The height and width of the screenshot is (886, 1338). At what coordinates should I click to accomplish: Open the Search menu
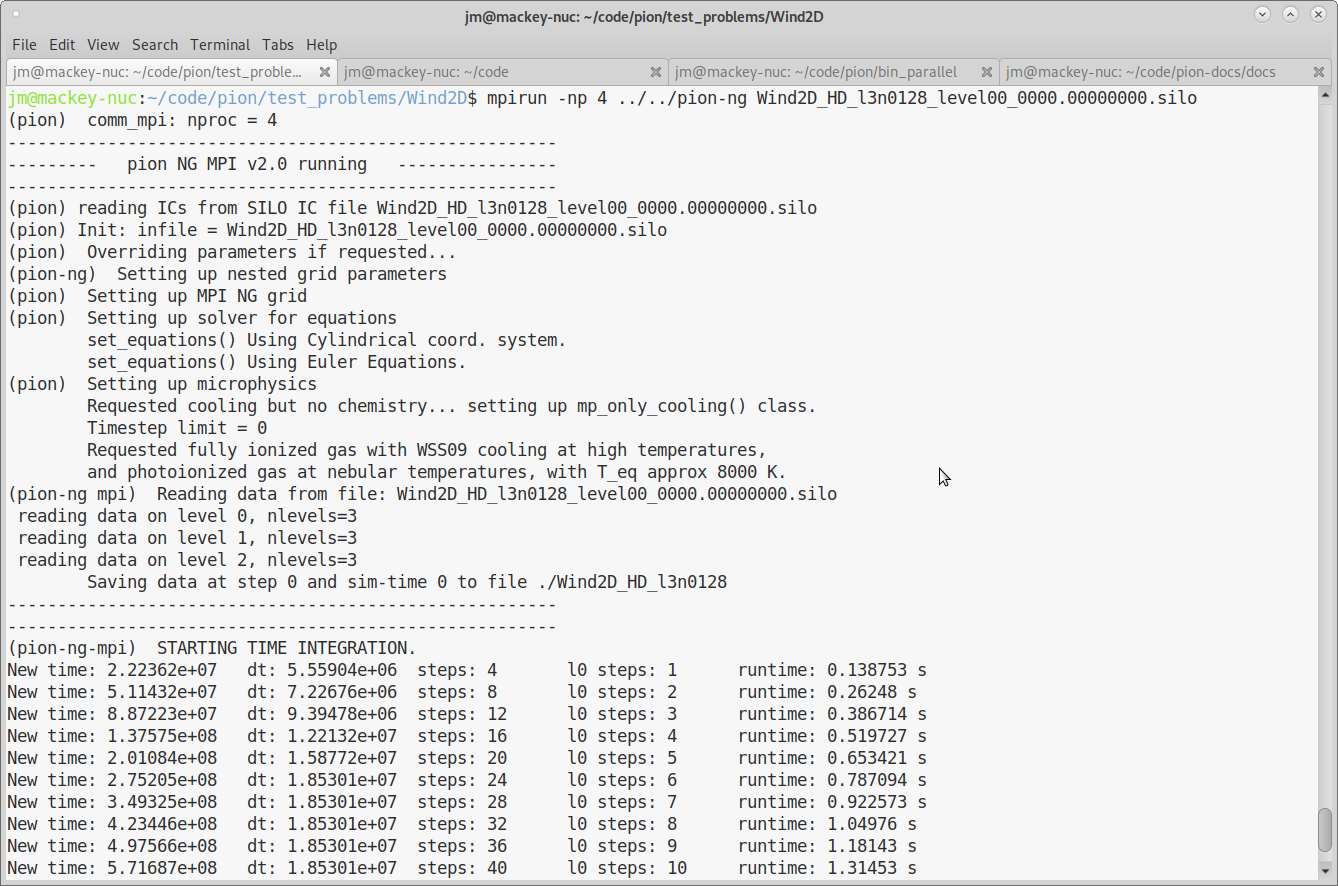coord(154,45)
